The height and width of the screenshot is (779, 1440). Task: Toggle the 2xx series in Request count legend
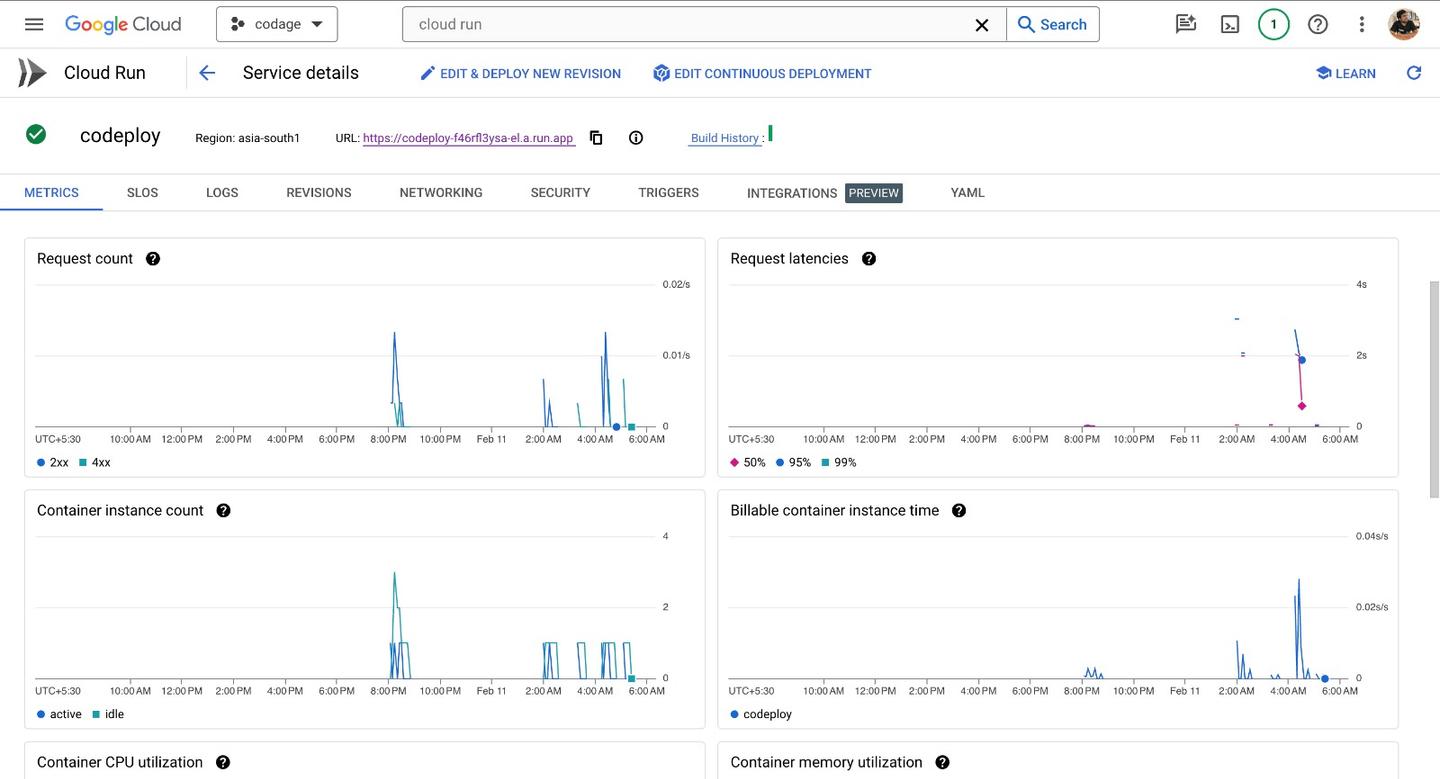(x=53, y=462)
